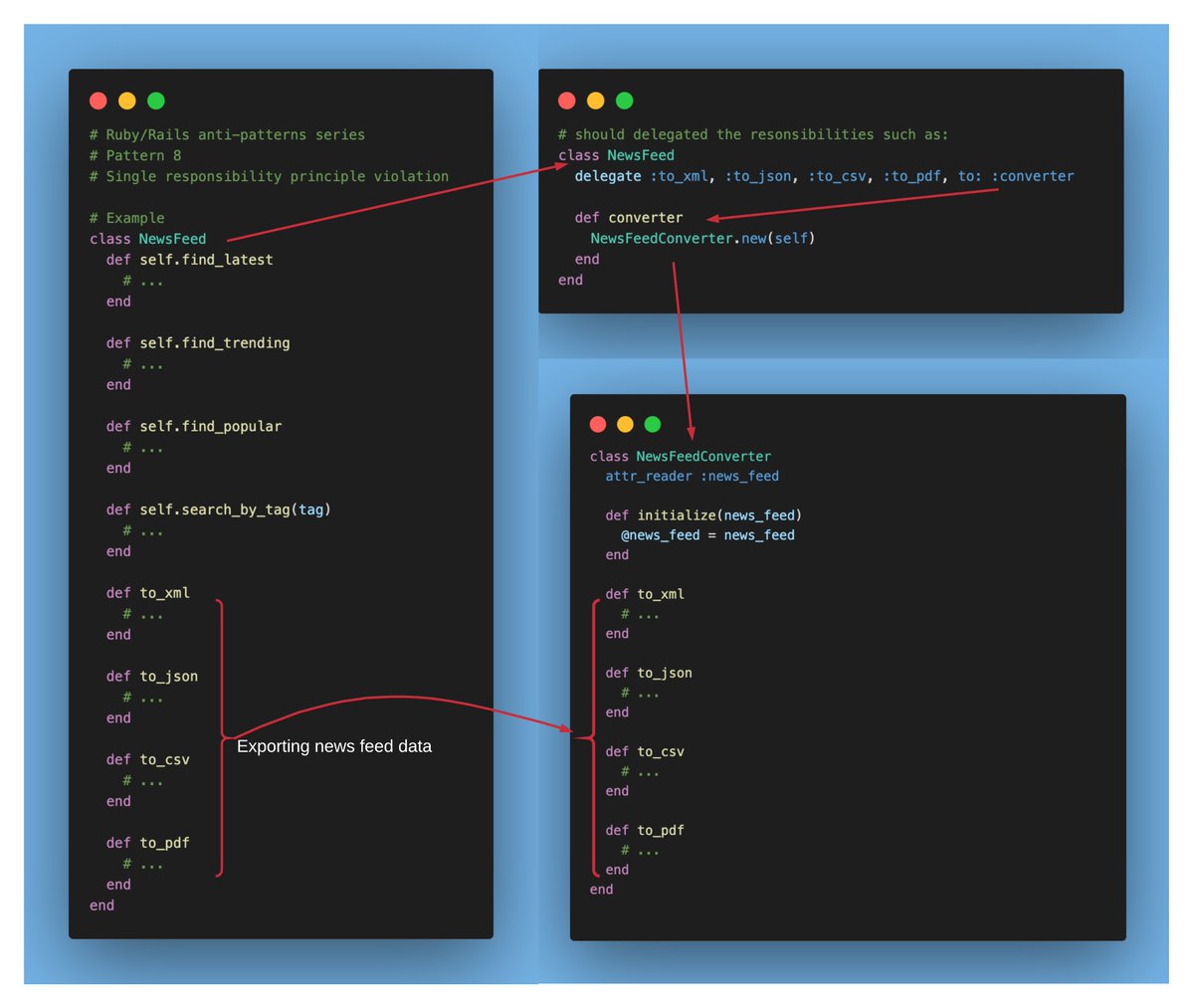Click the yellow dot of the NewsFeedConverter window
Screen dimensions: 1194x1008
pos(625,425)
